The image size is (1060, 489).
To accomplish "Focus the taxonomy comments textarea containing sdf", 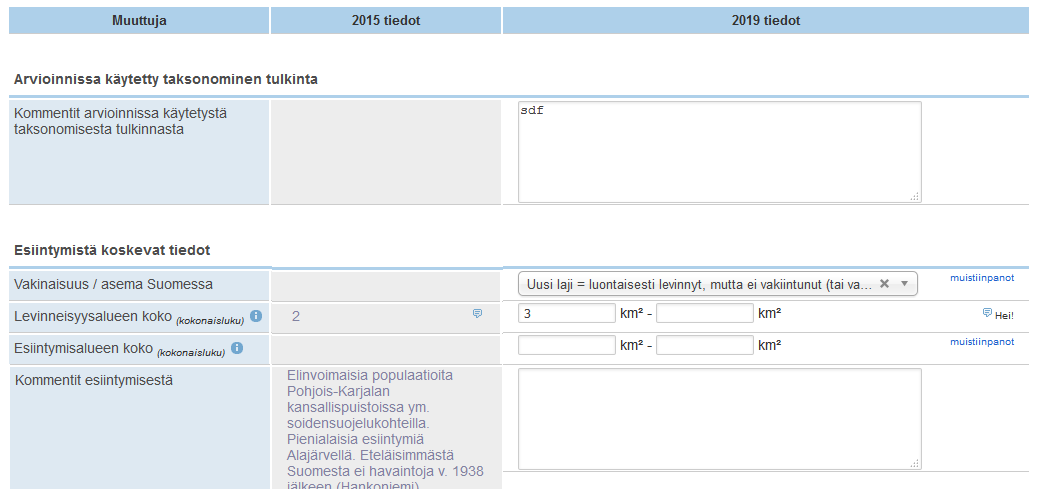I will point(719,152).
